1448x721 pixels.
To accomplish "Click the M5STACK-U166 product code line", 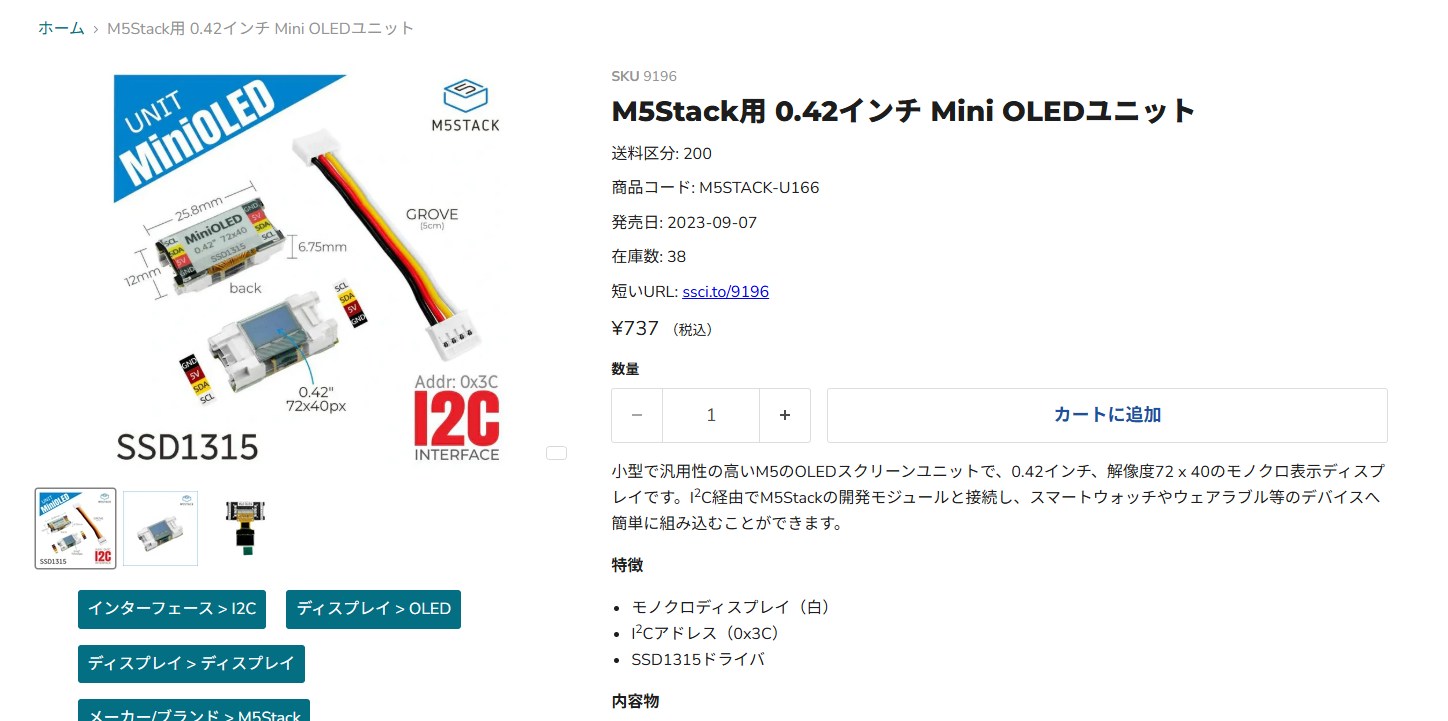I will [x=715, y=188].
